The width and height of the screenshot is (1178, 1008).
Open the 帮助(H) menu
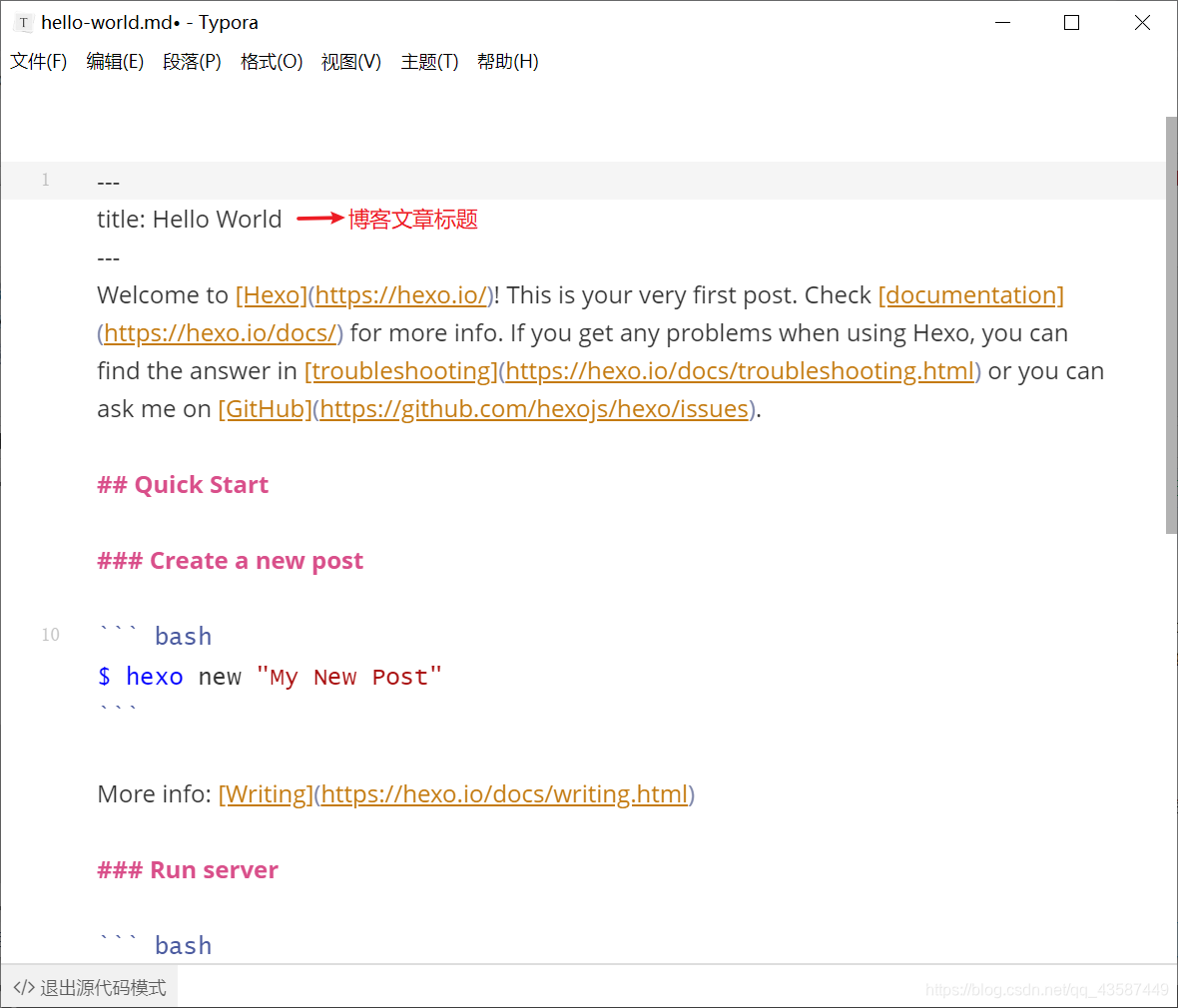(508, 62)
